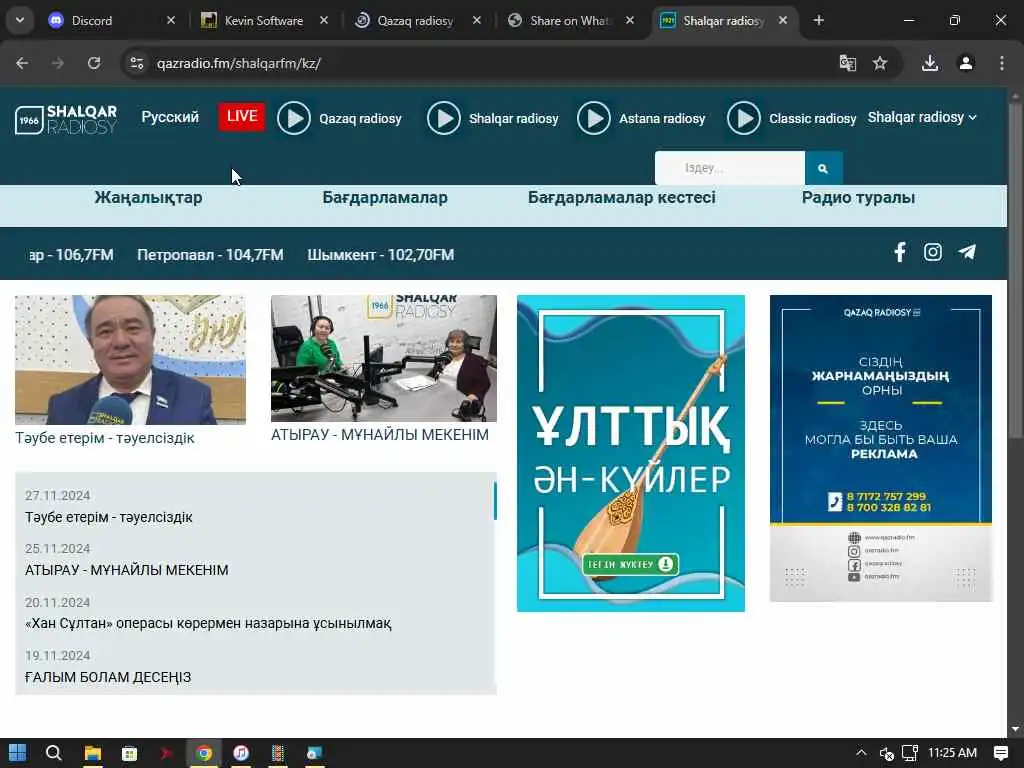This screenshot has height=768, width=1024.
Task: Switch site language to Русский
Action: [x=170, y=117]
